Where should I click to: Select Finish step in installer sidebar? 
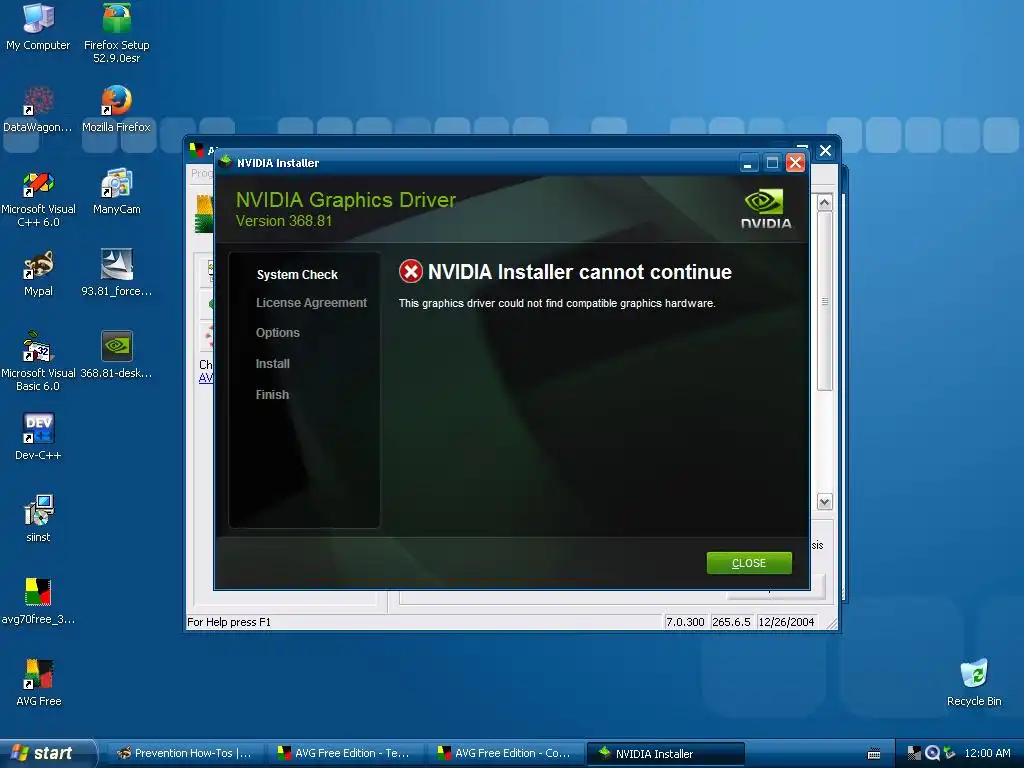point(272,394)
